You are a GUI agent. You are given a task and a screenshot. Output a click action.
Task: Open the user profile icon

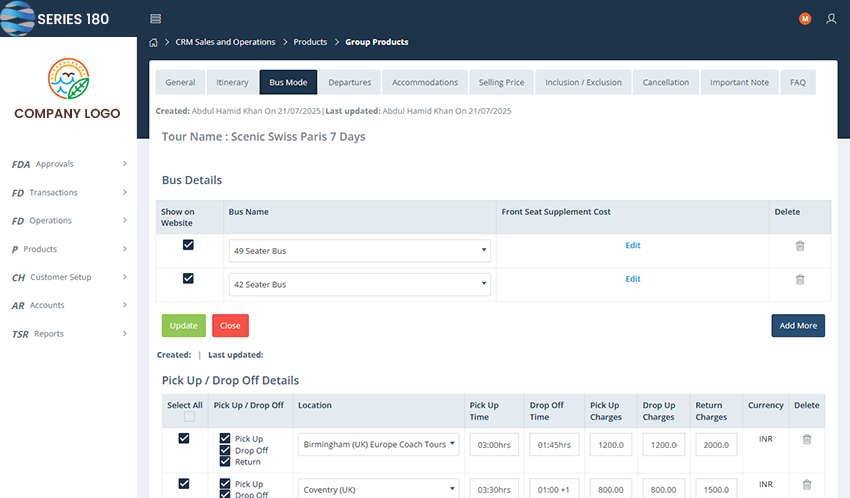(831, 19)
